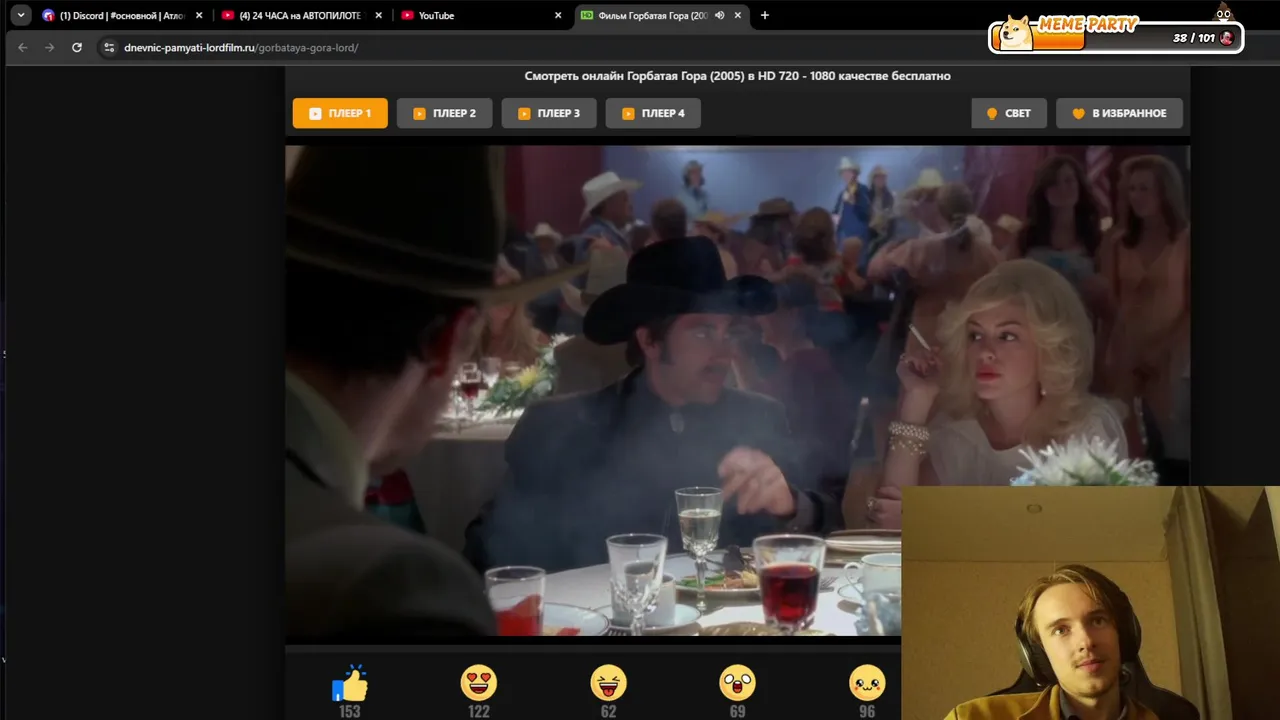Switch to ПЛЕЕР 3
This screenshot has height=720, width=1280.
click(549, 113)
